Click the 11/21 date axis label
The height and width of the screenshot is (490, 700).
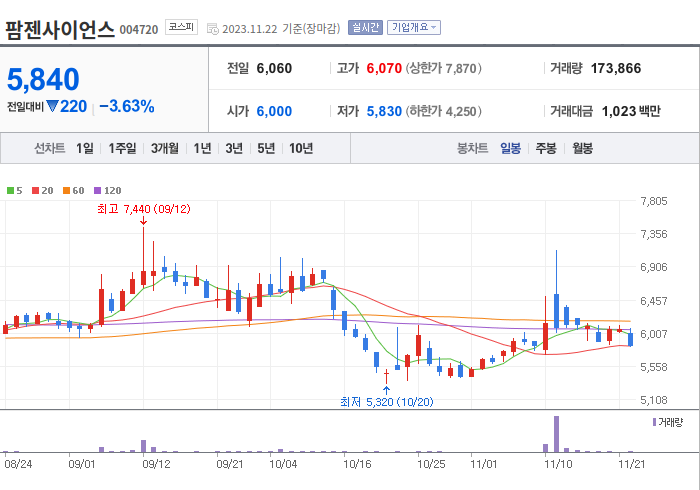pos(631,464)
